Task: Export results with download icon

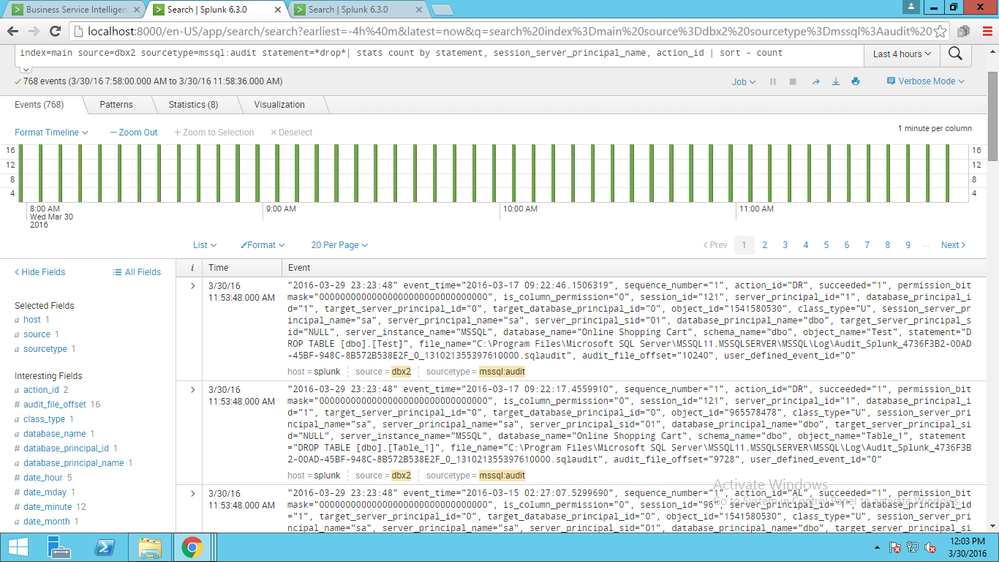Action: coord(836,82)
